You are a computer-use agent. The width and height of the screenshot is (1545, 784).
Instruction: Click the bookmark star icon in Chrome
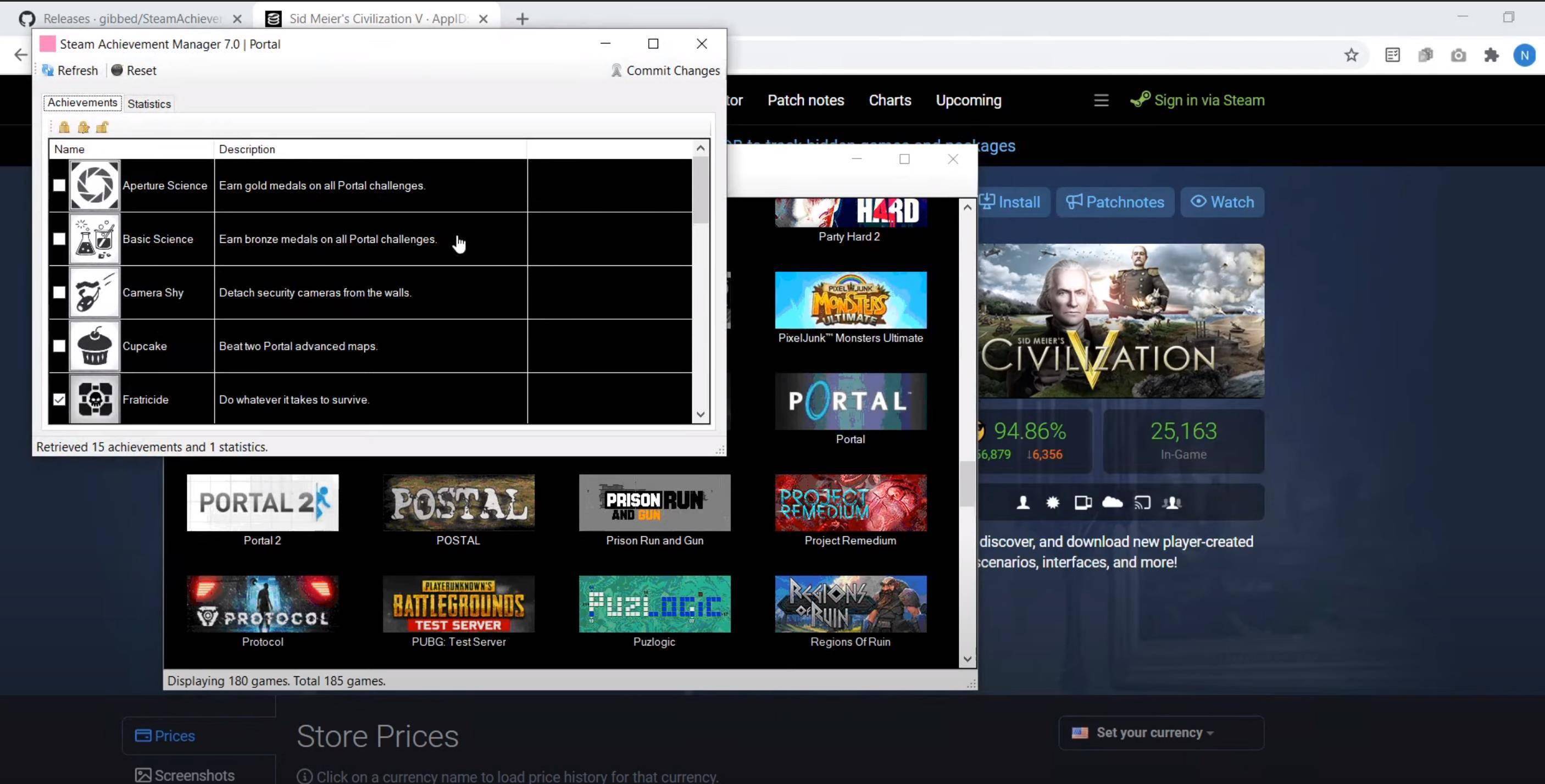tap(1351, 55)
